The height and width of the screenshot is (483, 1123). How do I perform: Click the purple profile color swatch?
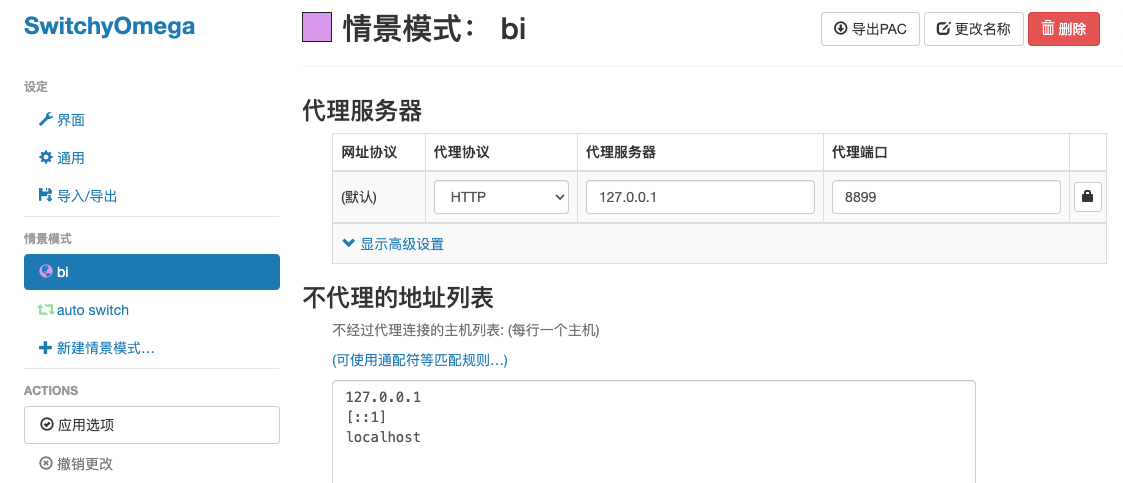point(317,28)
